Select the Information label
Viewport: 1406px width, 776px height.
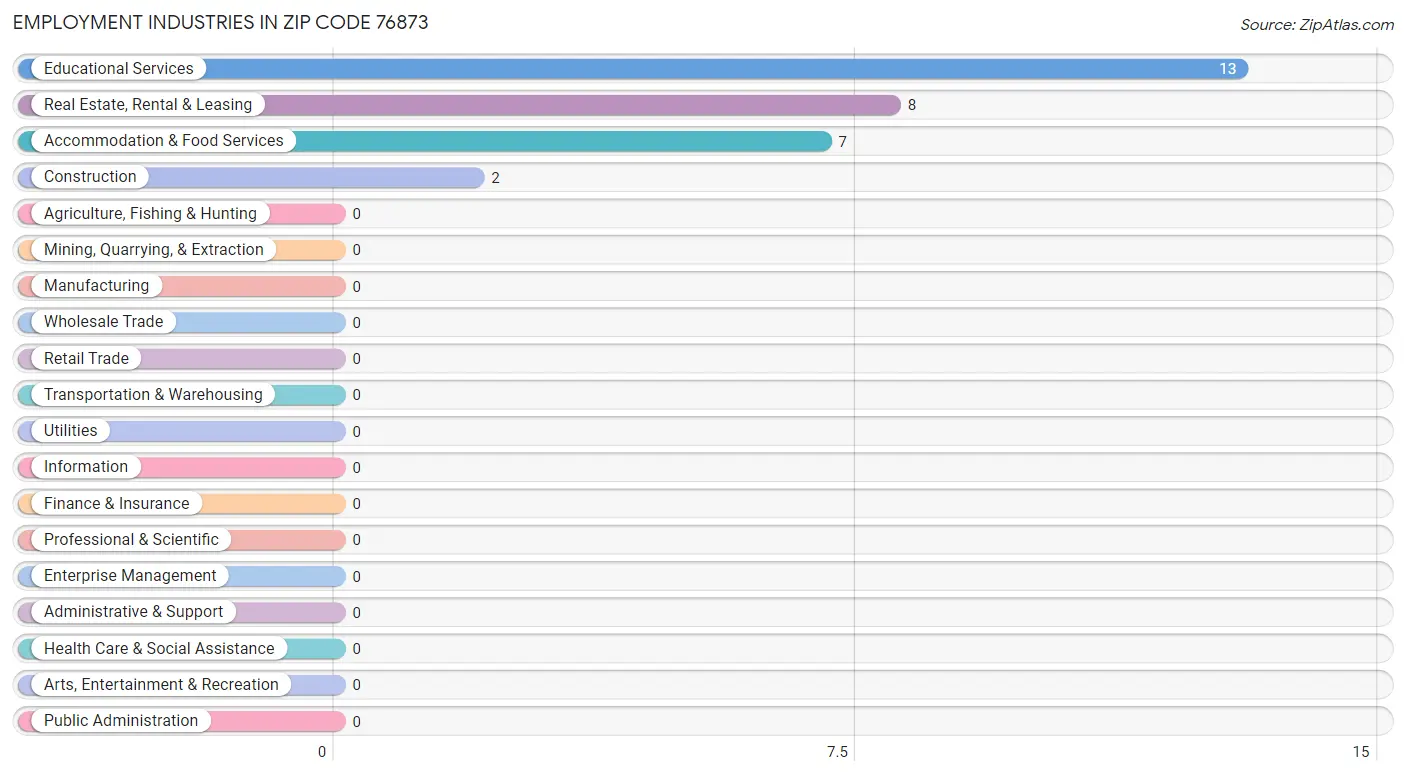[x=86, y=467]
